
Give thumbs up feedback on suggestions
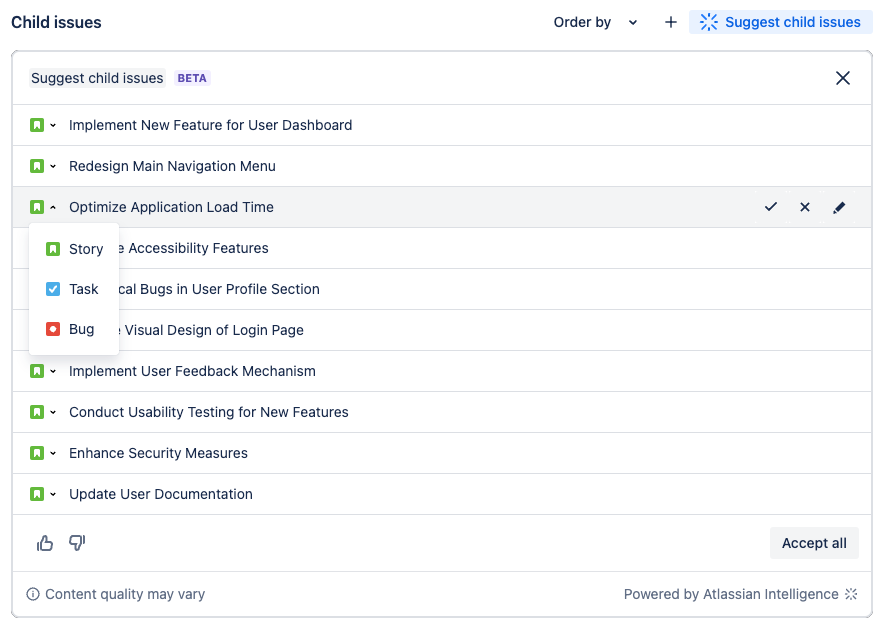[x=45, y=543]
